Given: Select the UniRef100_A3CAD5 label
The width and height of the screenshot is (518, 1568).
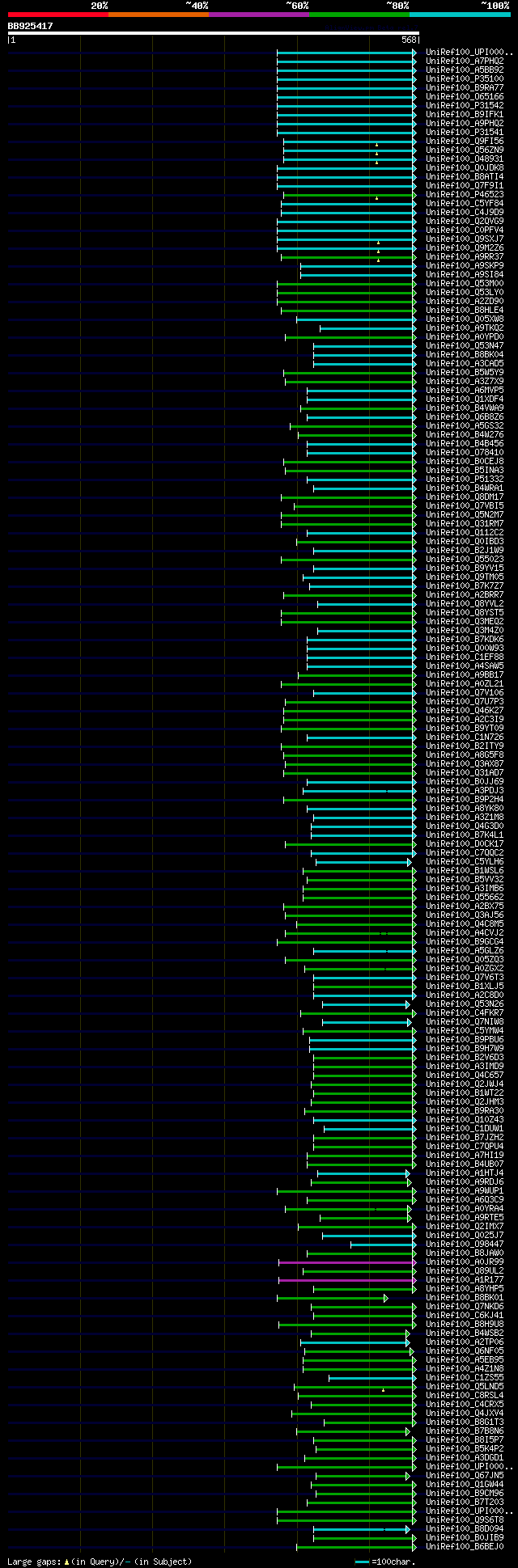Looking at the screenshot, I should (465, 363).
